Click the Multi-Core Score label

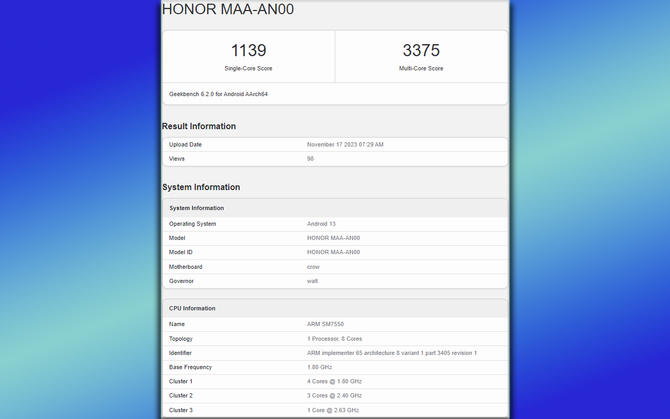coord(421,68)
